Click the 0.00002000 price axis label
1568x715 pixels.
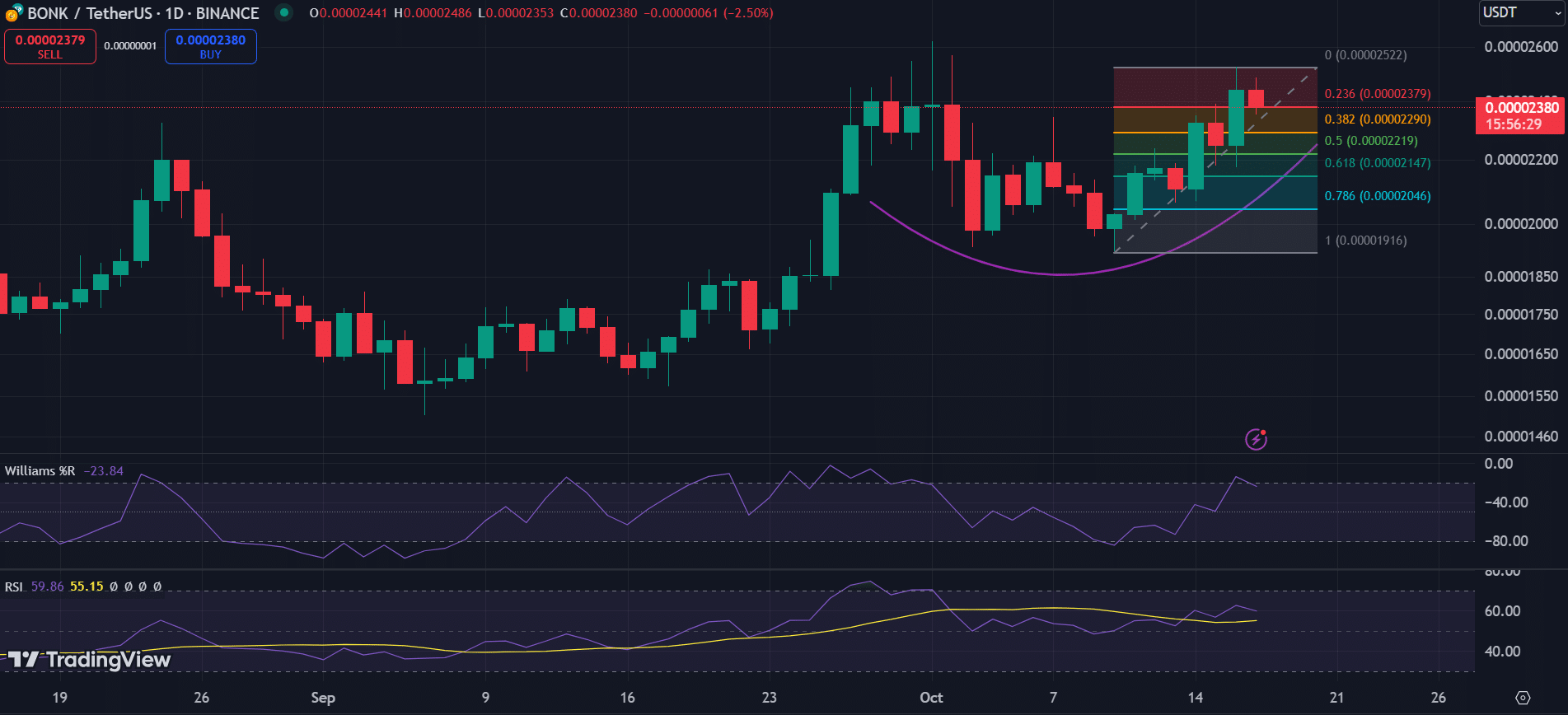tap(1521, 224)
